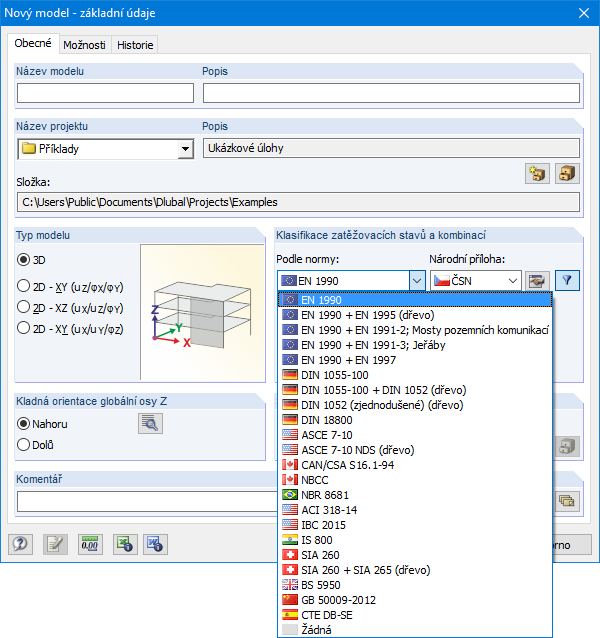Select the 3D model type radio
Viewport: 600px width, 638px height.
click(24, 260)
